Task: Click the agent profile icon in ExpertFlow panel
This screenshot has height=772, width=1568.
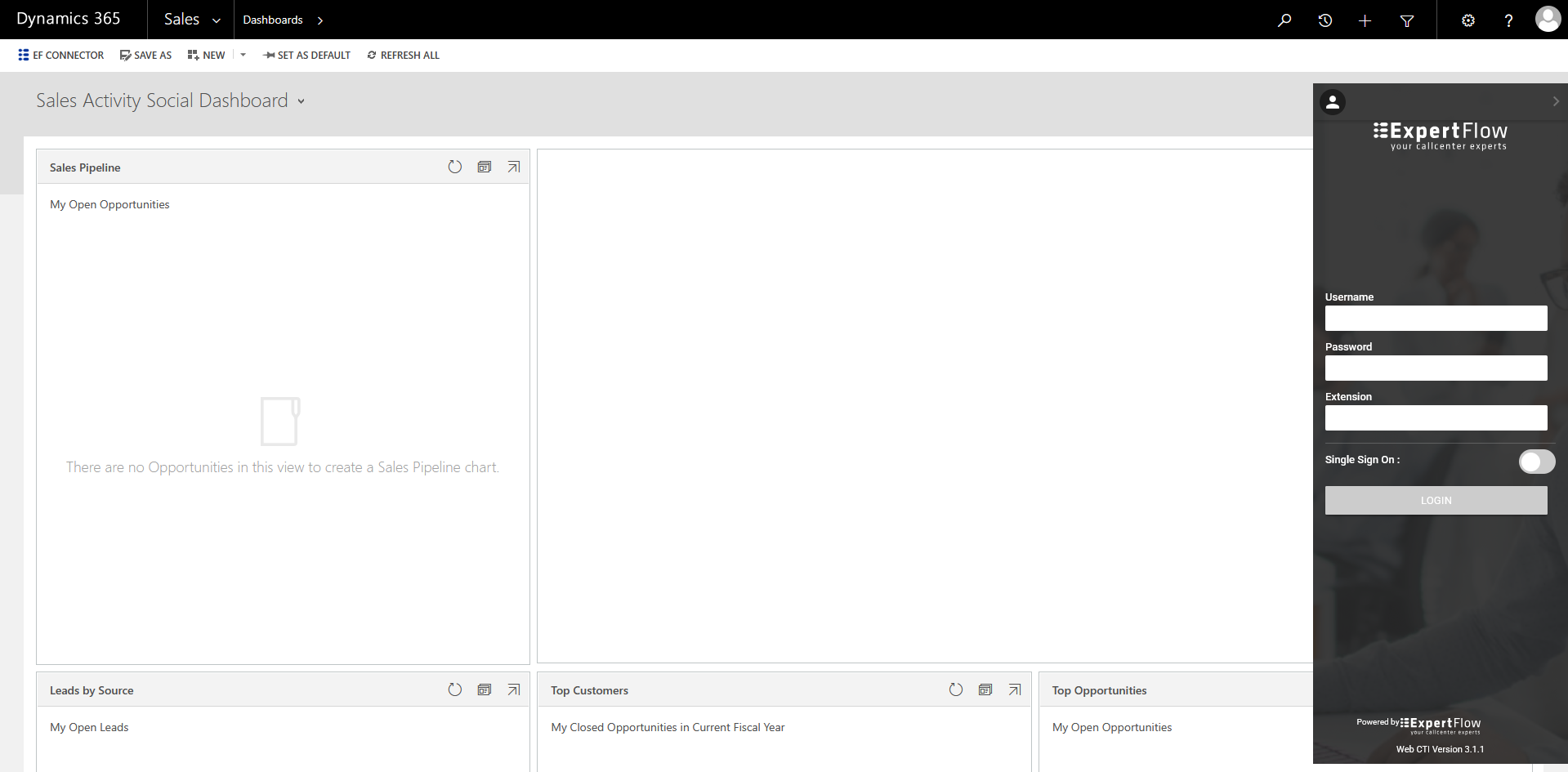Action: coord(1333,101)
